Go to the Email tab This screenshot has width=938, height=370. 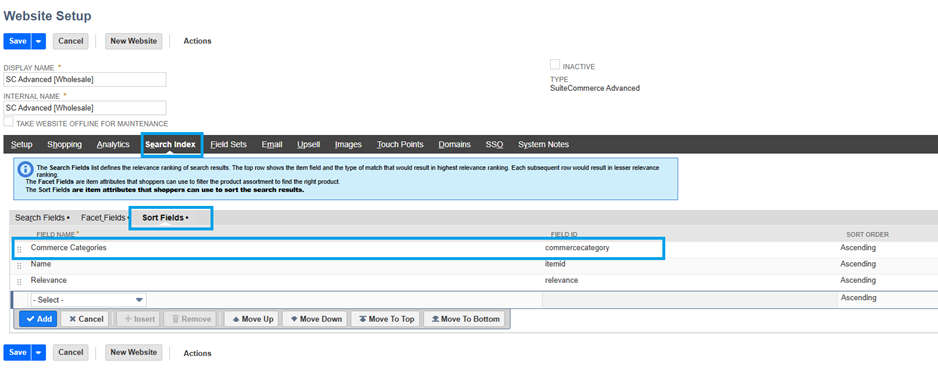(272, 145)
